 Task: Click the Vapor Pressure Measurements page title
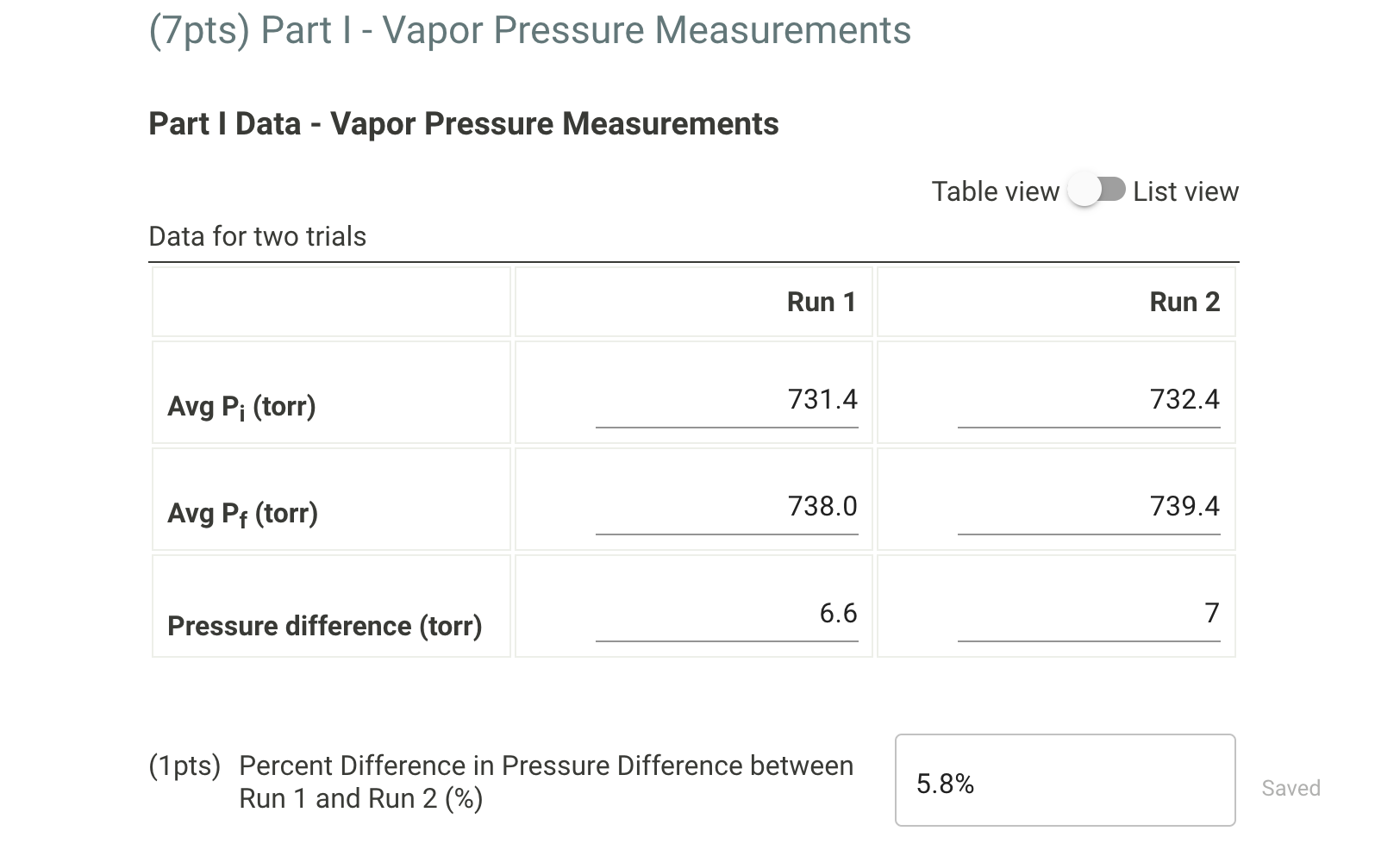pyautogui.click(x=529, y=31)
